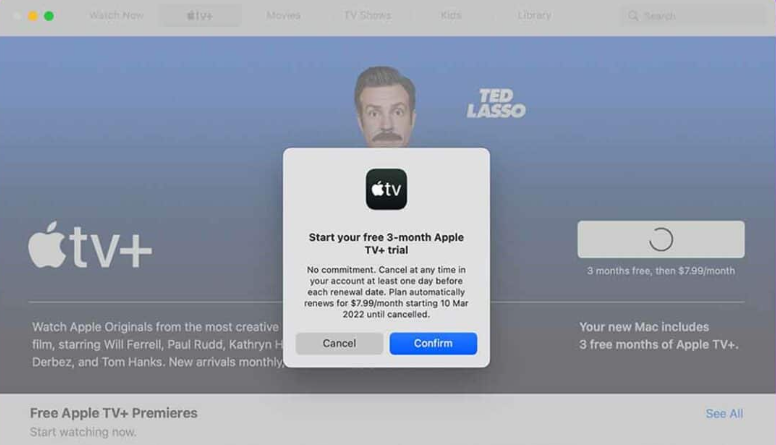
Task: Click the large Apple TV+ logo
Action: coord(90,246)
